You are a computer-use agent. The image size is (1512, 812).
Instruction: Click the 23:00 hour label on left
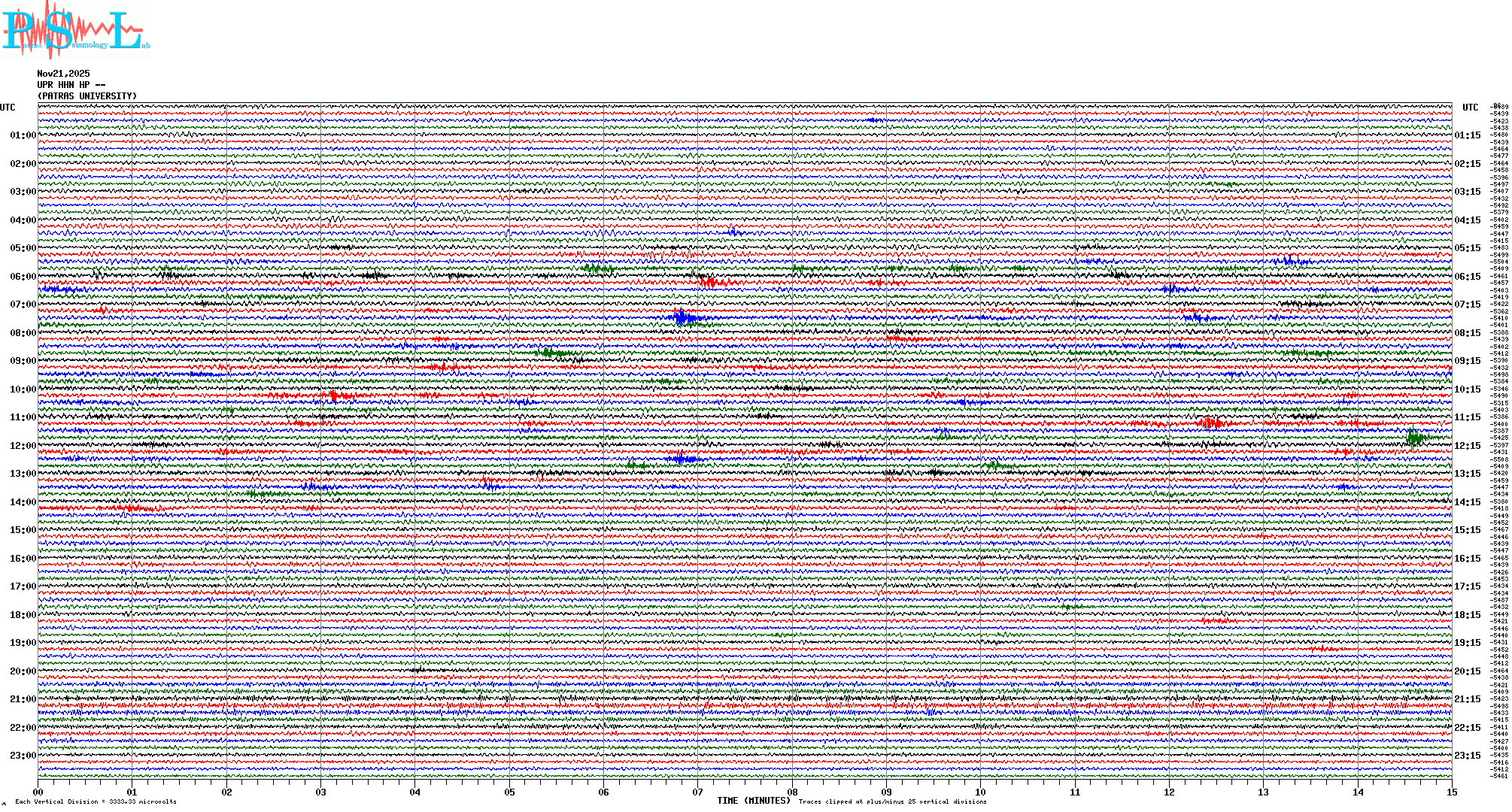[23, 756]
